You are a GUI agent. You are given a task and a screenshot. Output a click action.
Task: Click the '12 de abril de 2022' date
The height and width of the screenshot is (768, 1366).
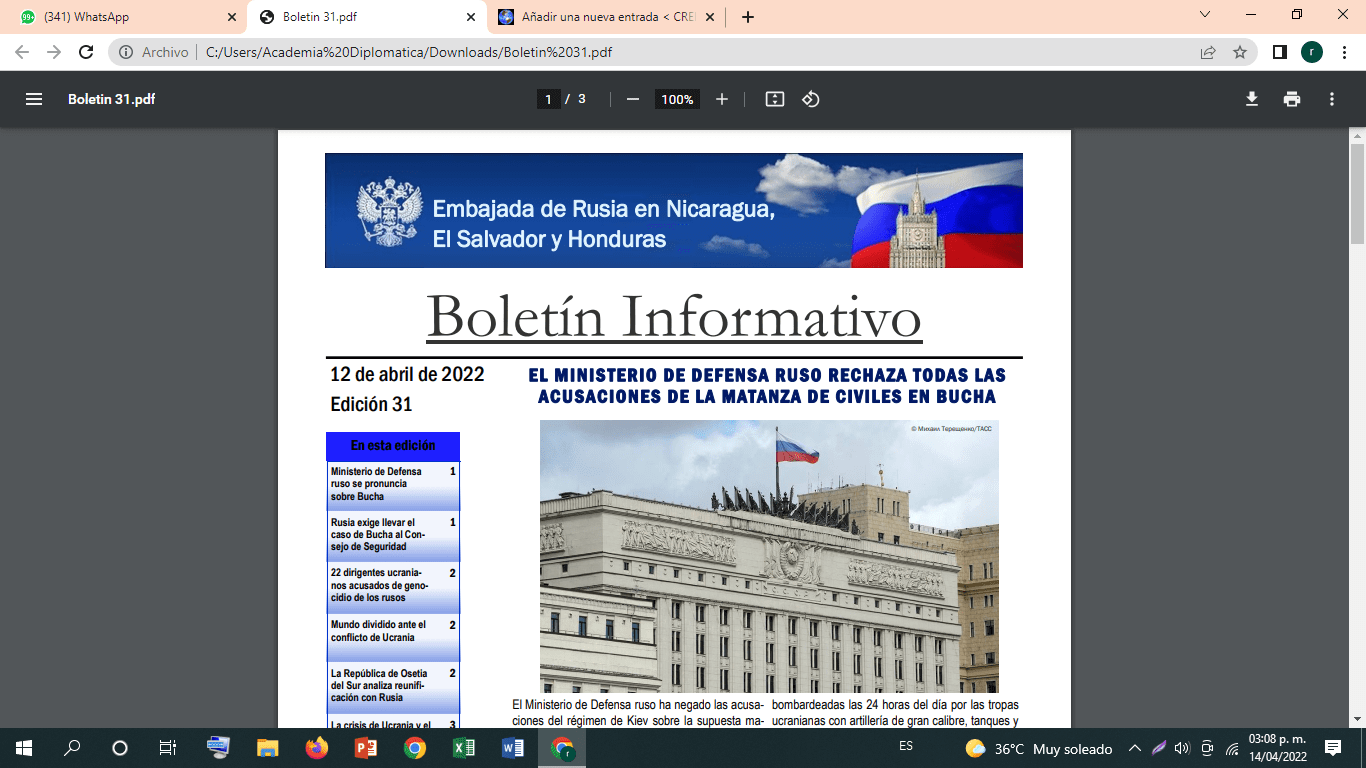(x=407, y=374)
